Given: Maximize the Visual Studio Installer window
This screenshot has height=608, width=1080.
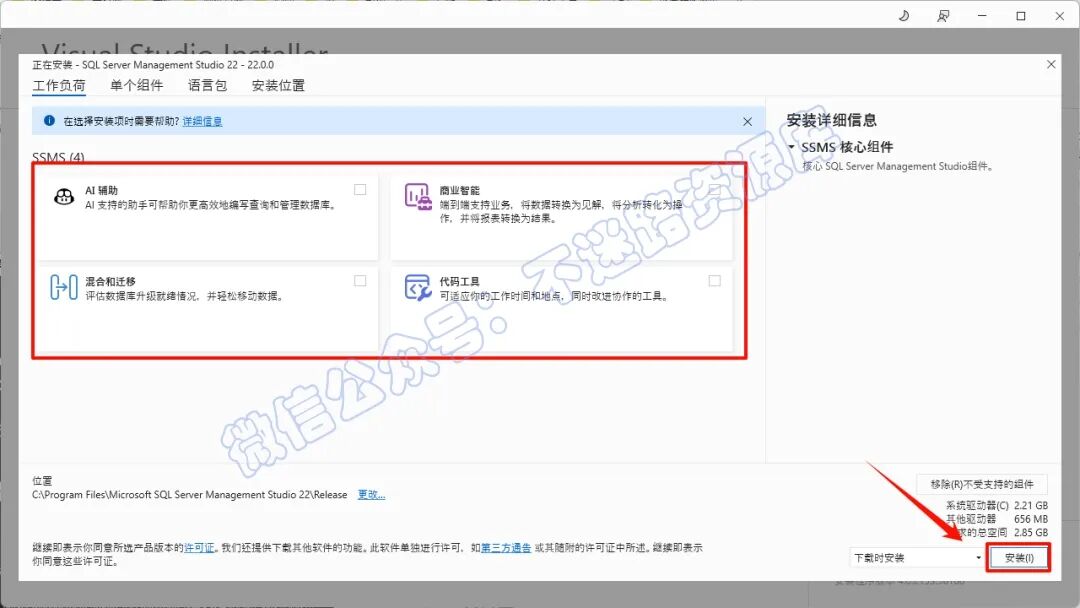Looking at the screenshot, I should click(x=1021, y=15).
